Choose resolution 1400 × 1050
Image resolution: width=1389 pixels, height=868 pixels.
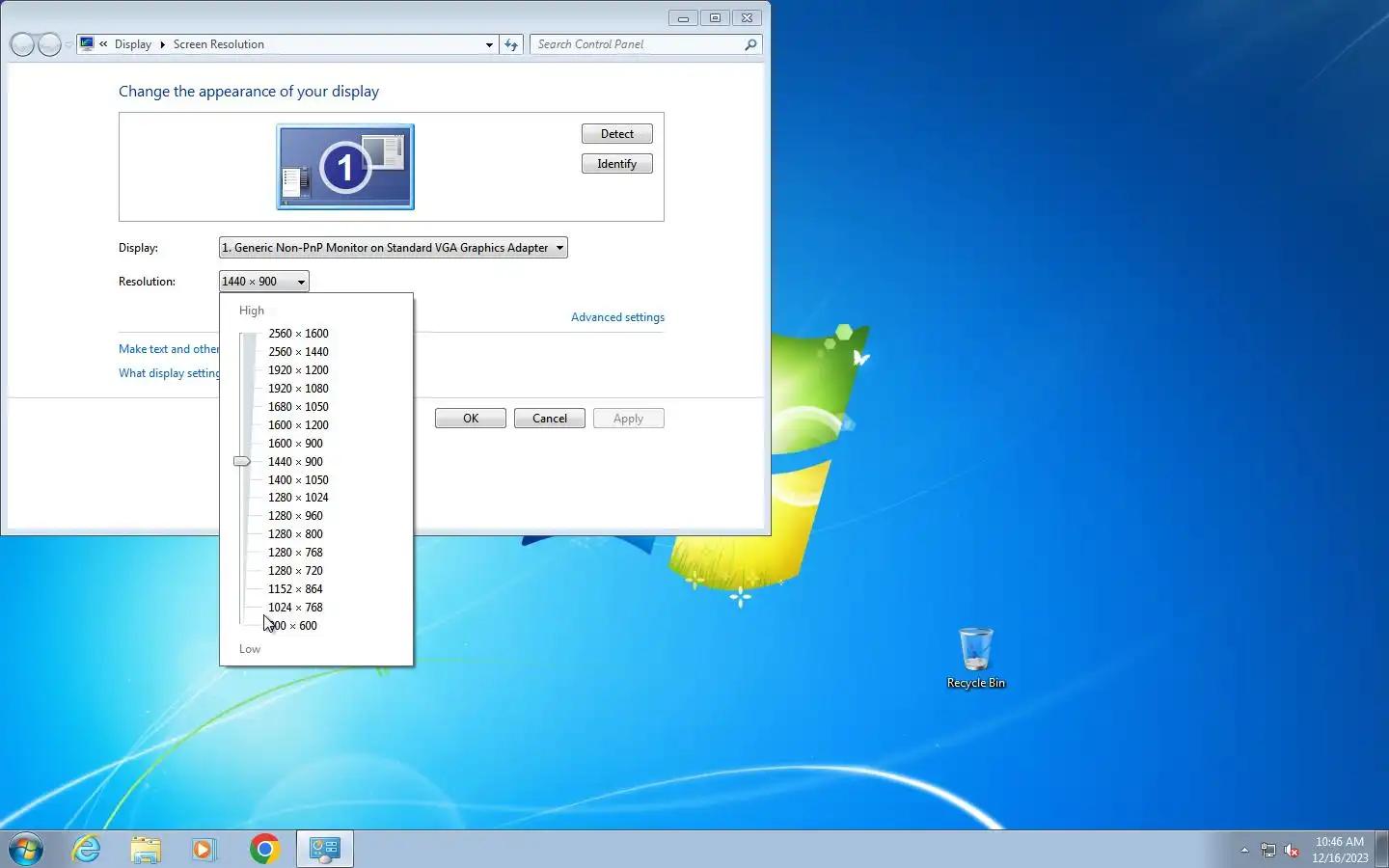click(298, 480)
